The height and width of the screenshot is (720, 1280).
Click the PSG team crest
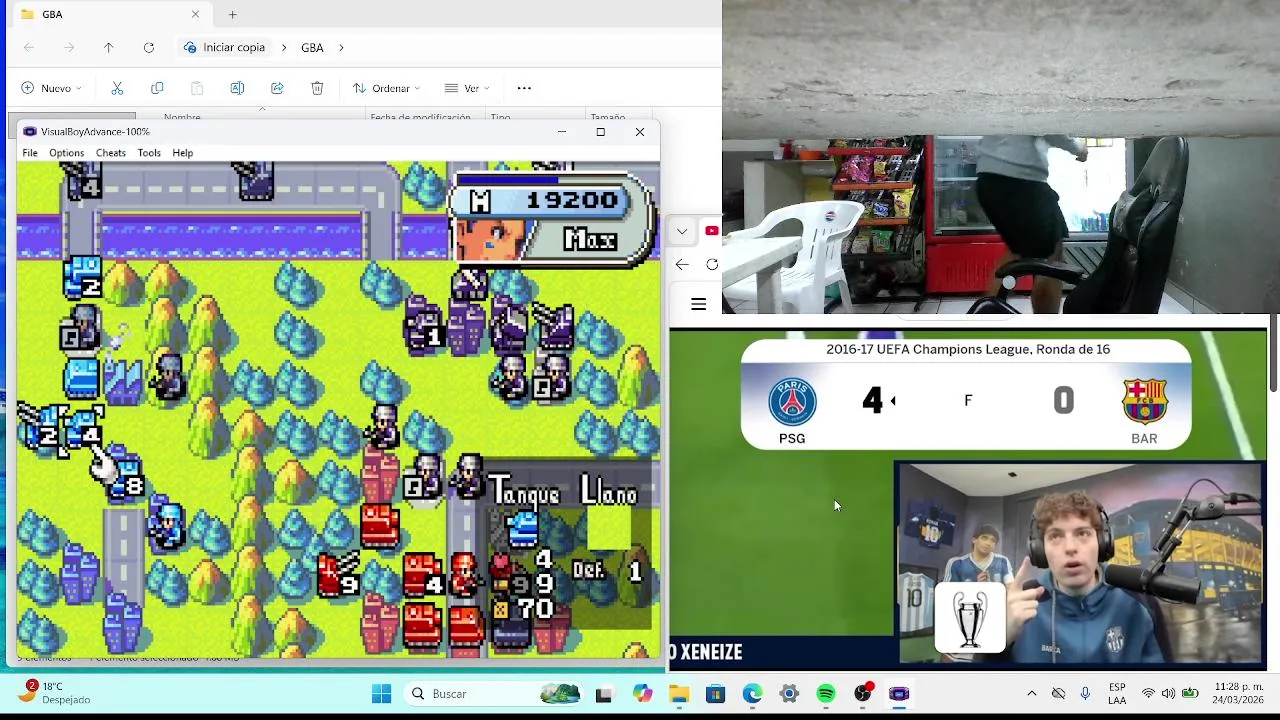click(x=792, y=401)
